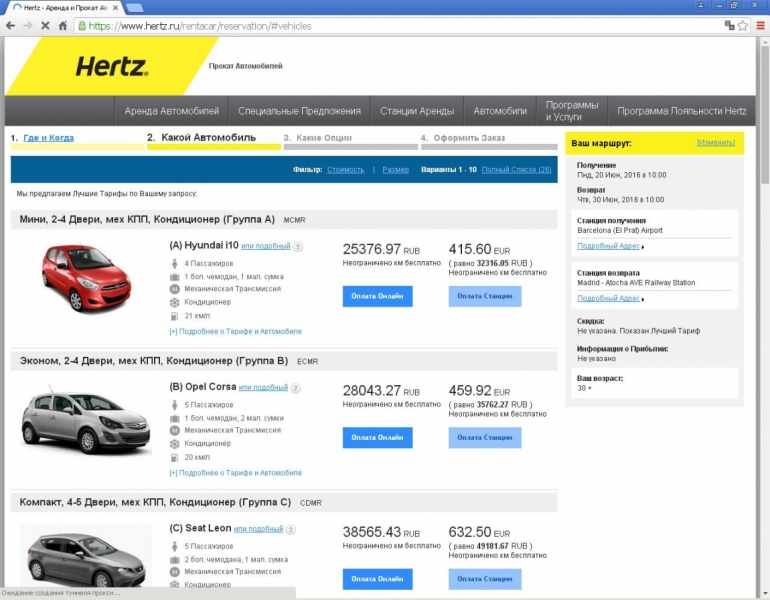This screenshot has width=770, height=600.
Task: Click snowflake icon for Opel Corsa
Action: point(174,444)
